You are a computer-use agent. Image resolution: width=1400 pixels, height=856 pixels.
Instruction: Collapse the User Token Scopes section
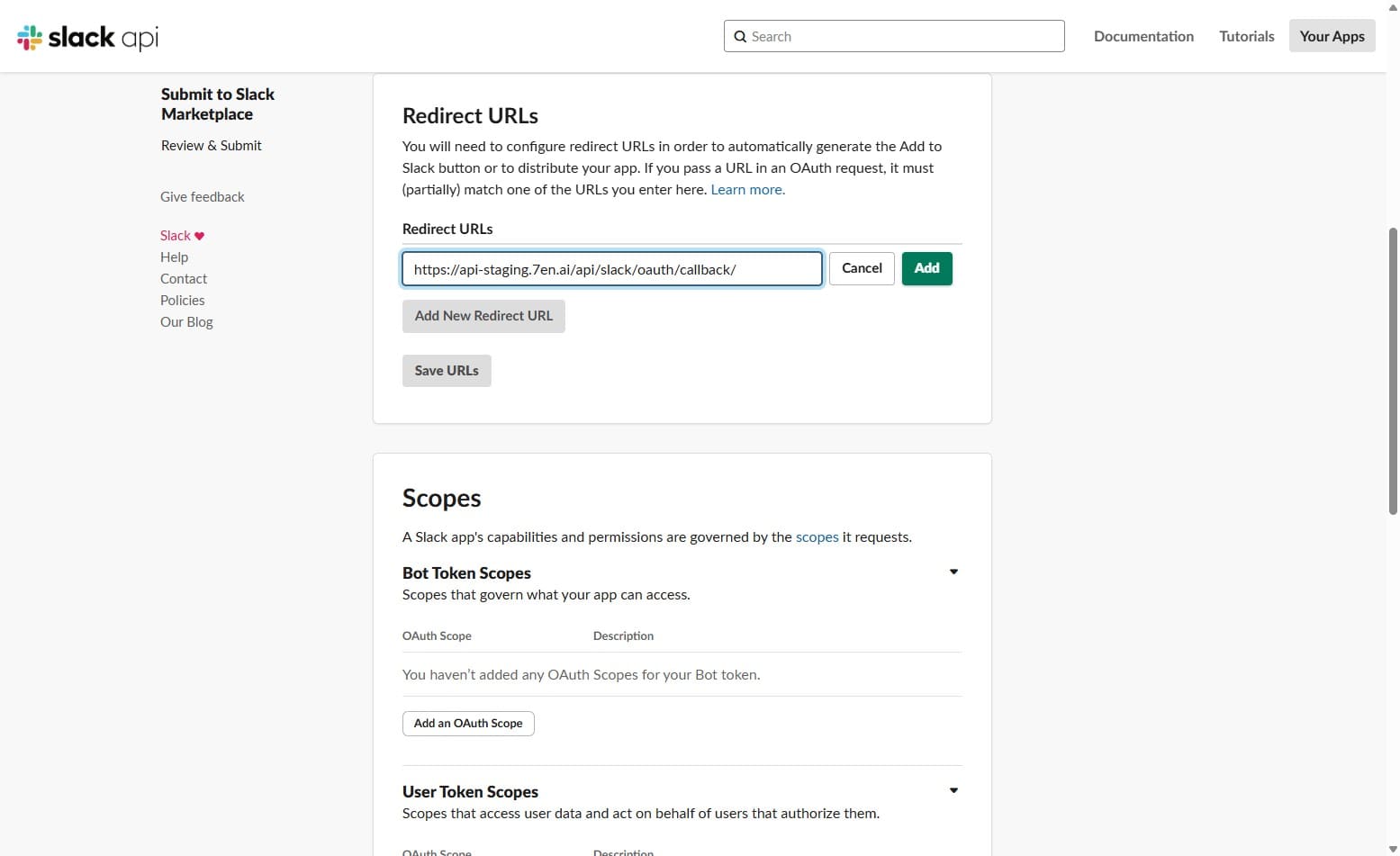[953, 790]
